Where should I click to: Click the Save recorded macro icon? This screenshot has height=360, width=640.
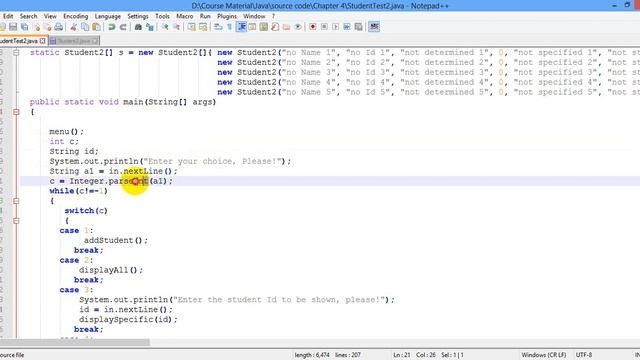(358, 27)
